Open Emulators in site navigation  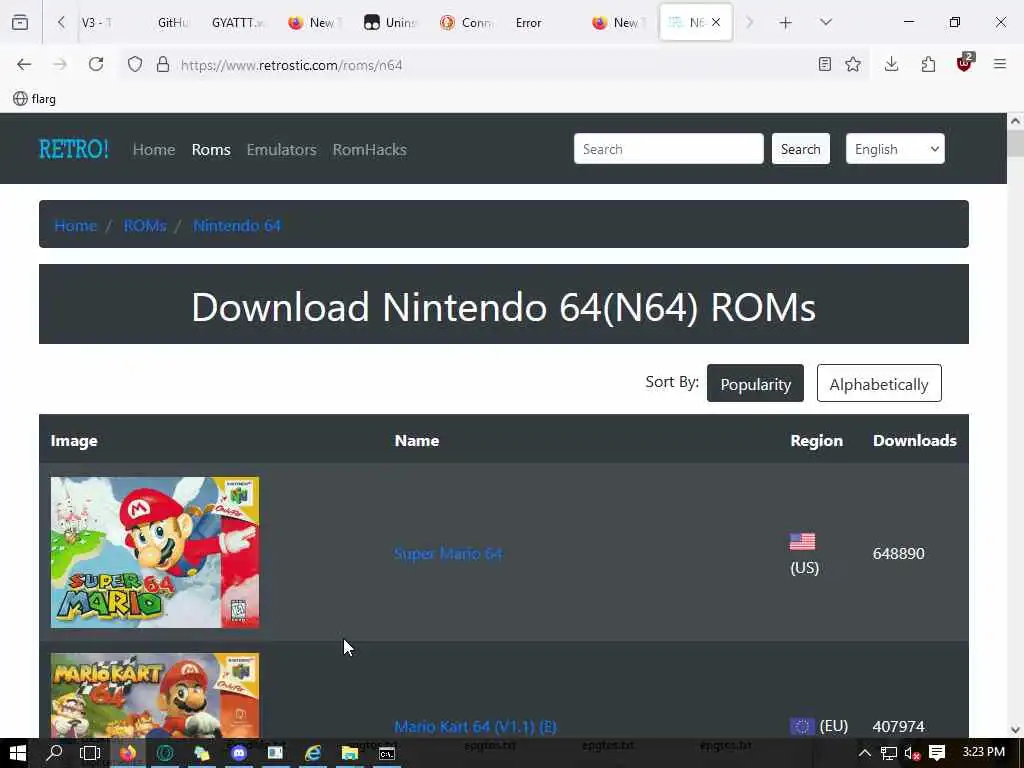(x=281, y=150)
